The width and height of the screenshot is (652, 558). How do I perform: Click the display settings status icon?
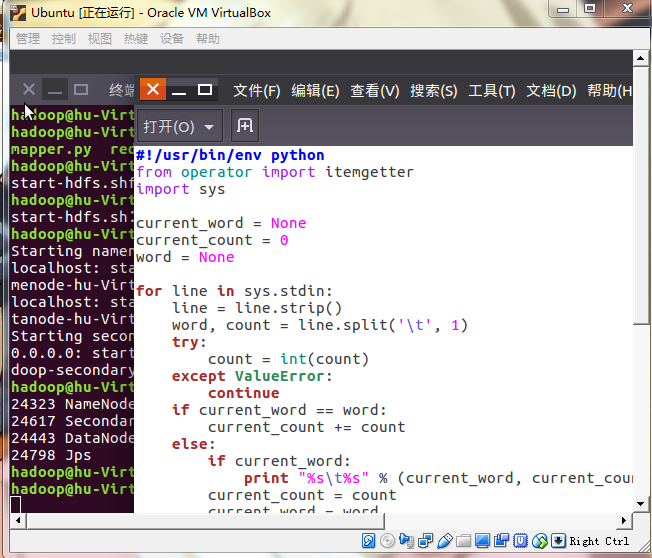coord(482,541)
